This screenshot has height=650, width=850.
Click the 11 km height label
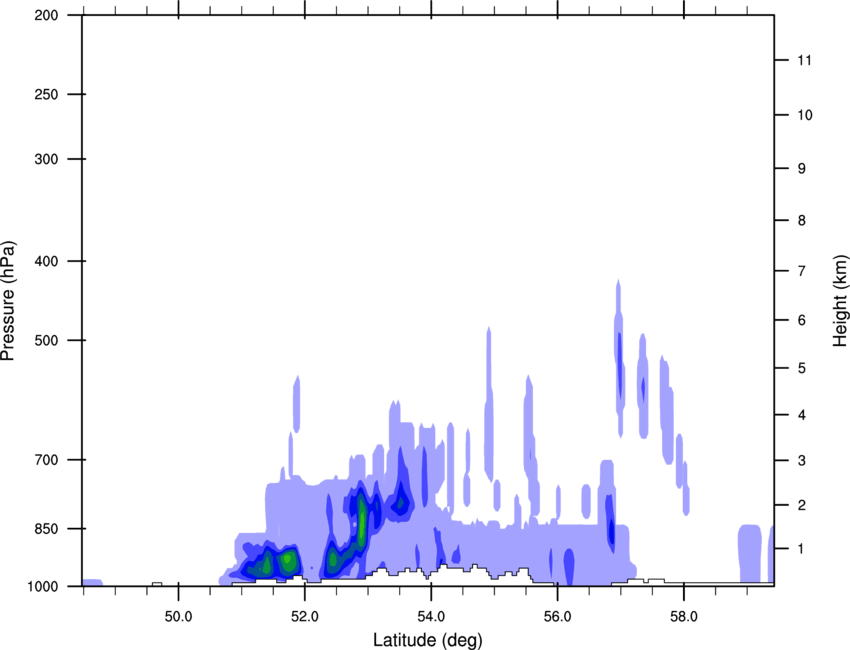(x=804, y=60)
